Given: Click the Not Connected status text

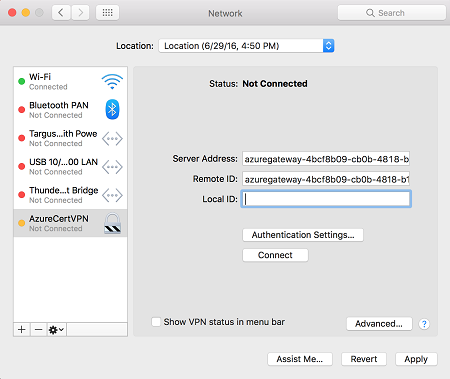Looking at the screenshot, I should 275,84.
